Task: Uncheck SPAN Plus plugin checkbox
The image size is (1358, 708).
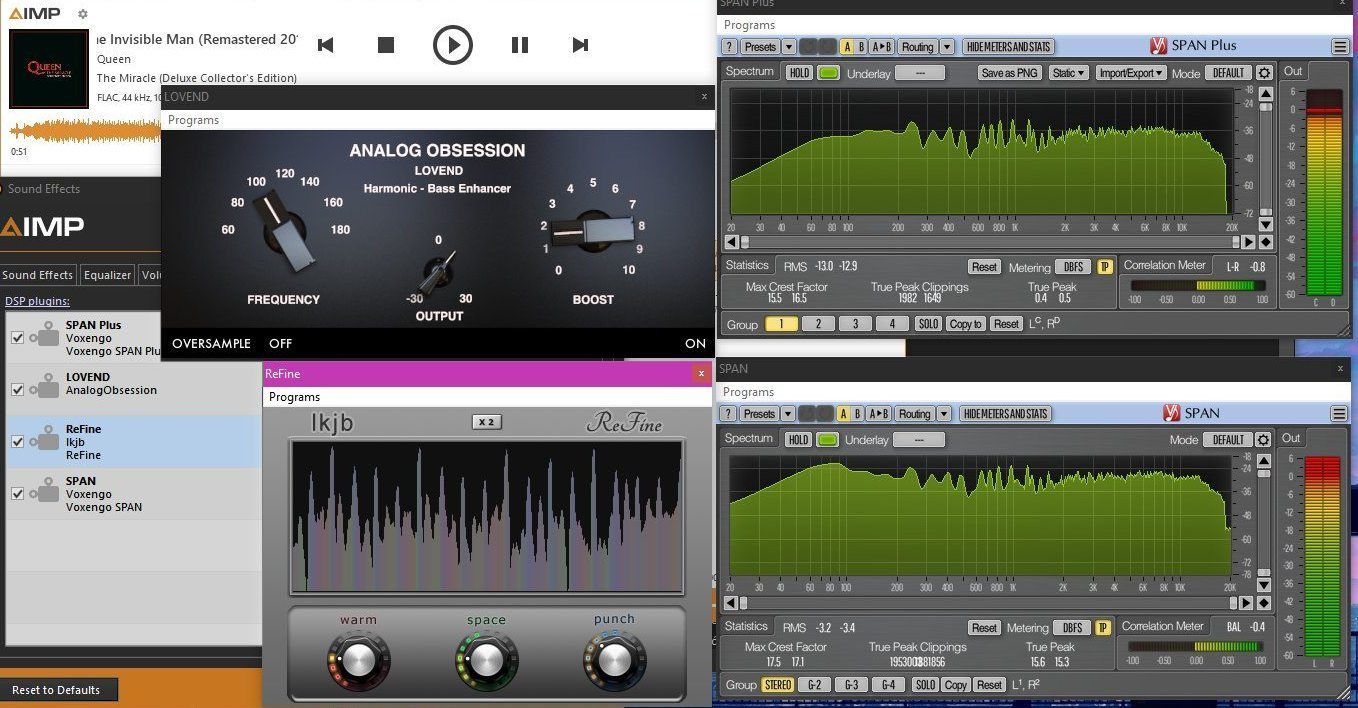Action: (x=17, y=338)
